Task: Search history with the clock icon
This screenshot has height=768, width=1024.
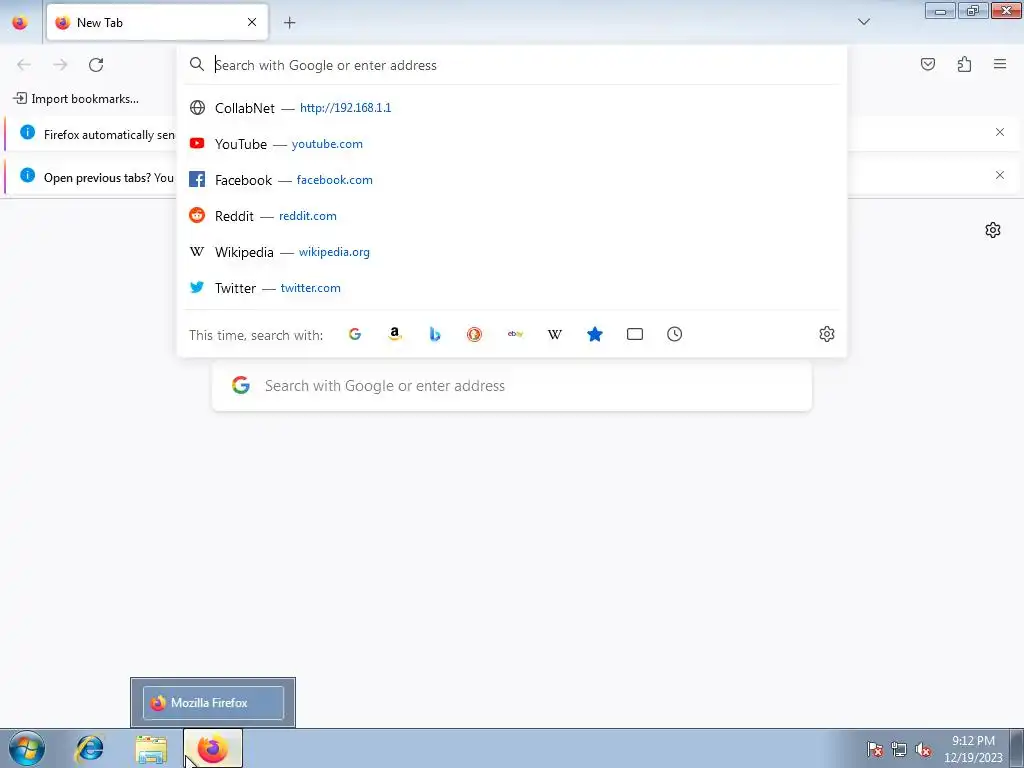Action: point(675,334)
